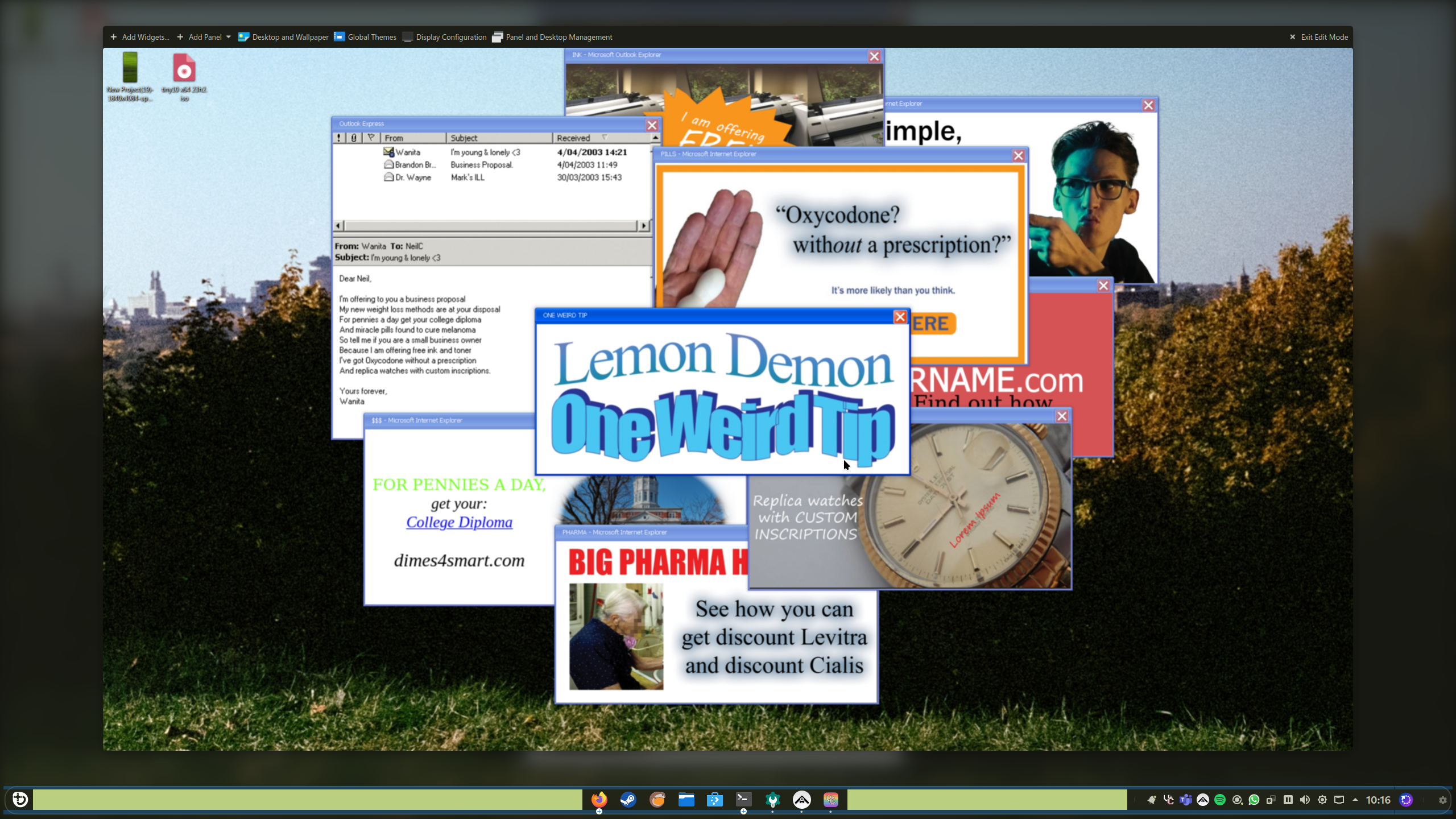Toggle the volume speaker tray icon

tap(1305, 800)
